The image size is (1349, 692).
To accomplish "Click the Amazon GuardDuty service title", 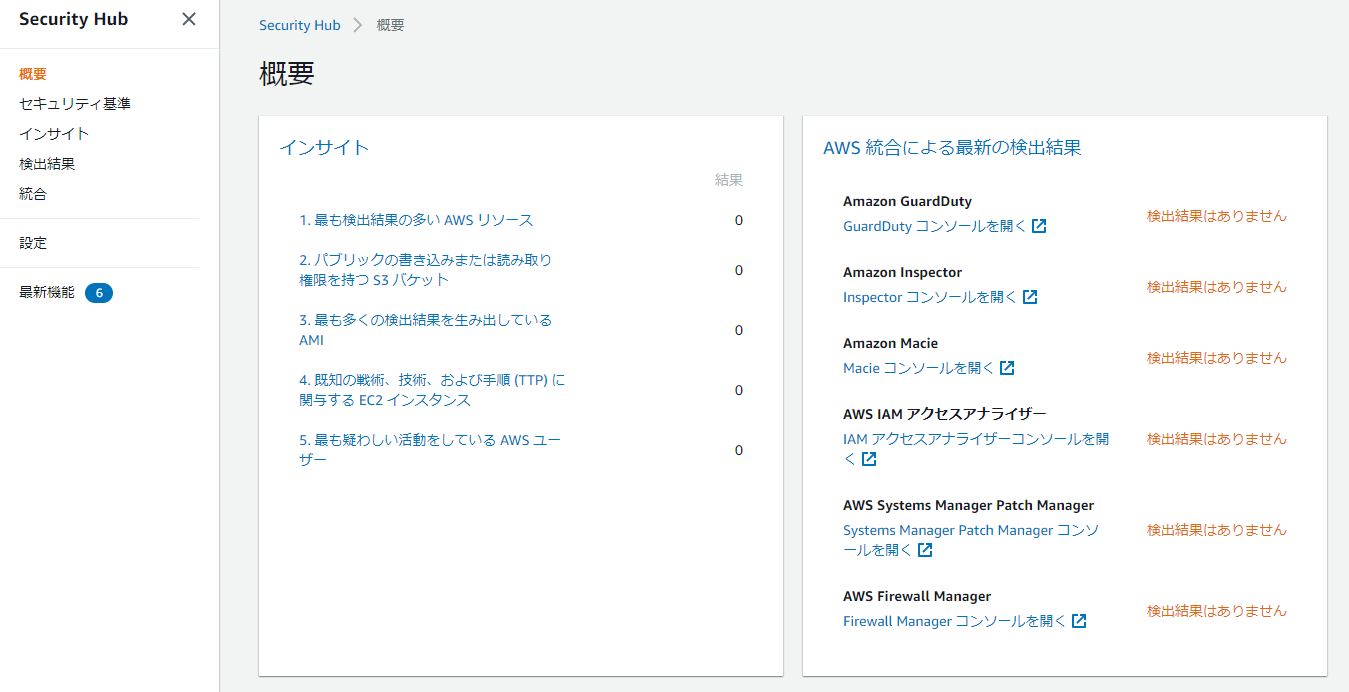I will 907,201.
